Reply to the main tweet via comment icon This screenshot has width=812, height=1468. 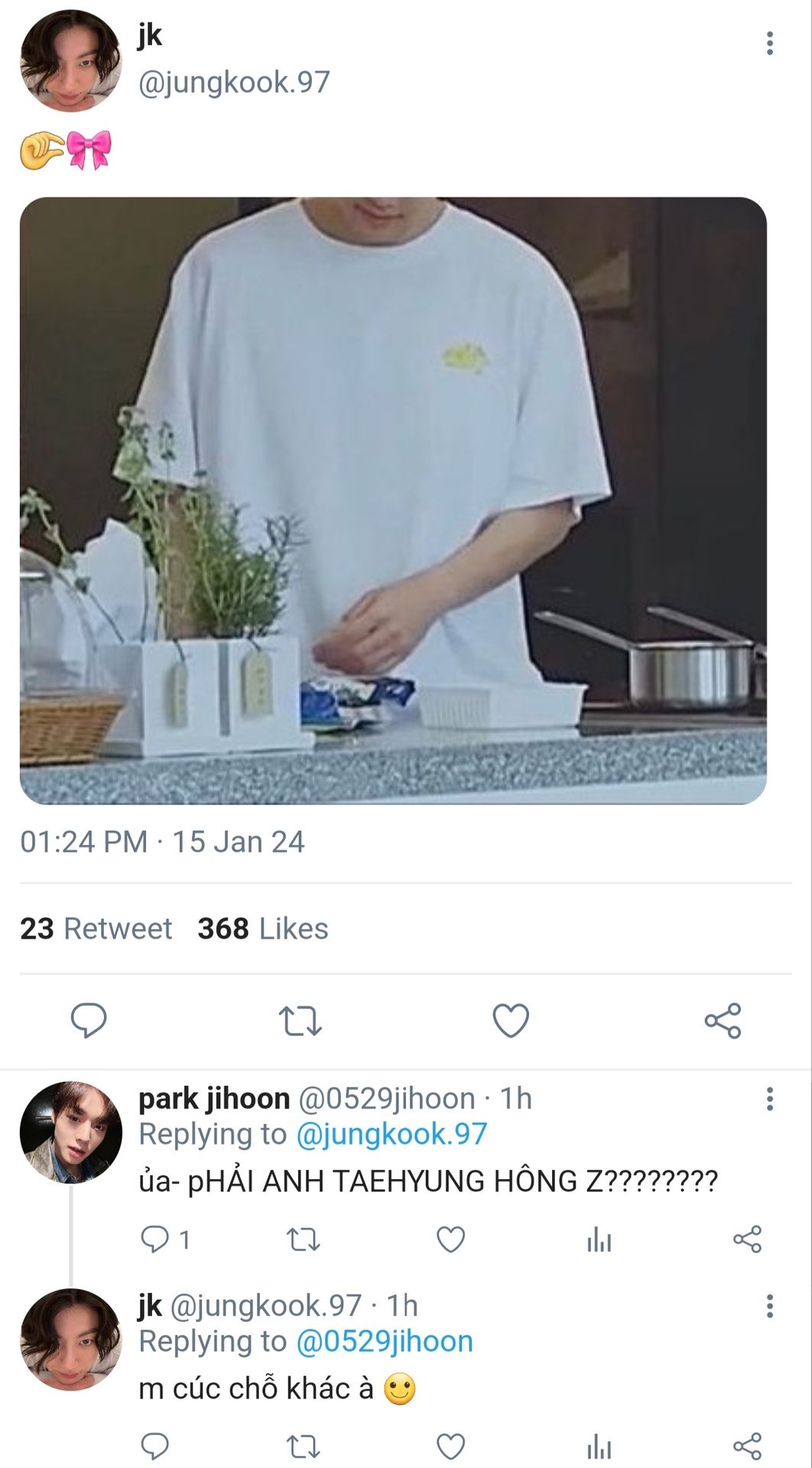89,1020
